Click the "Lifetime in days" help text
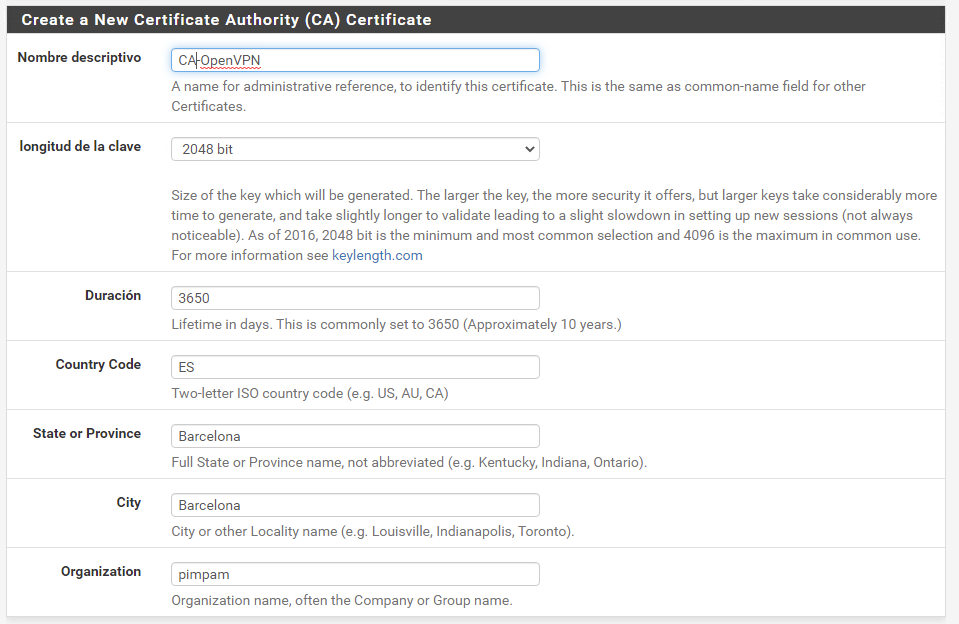Viewport: 959px width, 624px height. [x=396, y=325]
